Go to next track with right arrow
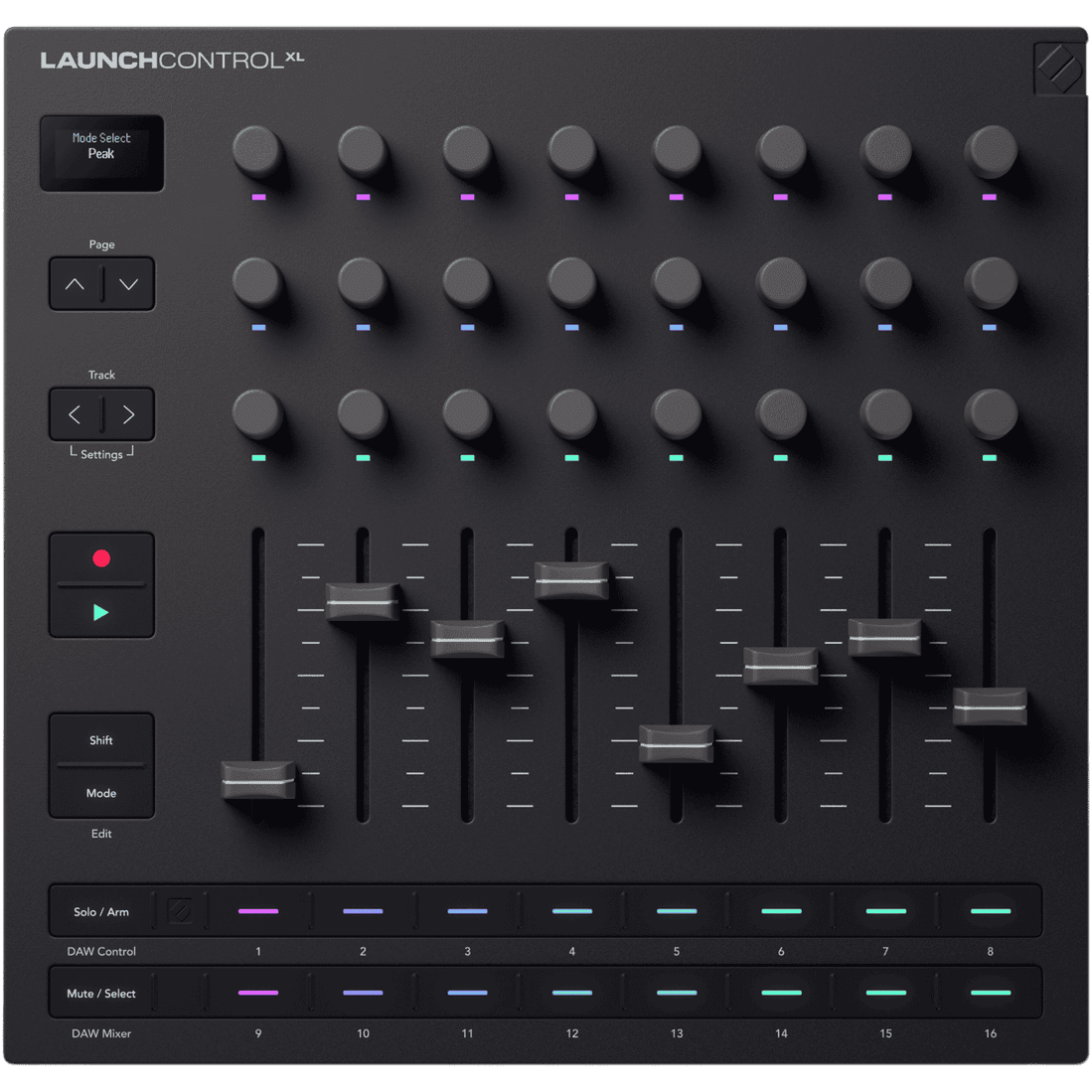 (x=129, y=415)
